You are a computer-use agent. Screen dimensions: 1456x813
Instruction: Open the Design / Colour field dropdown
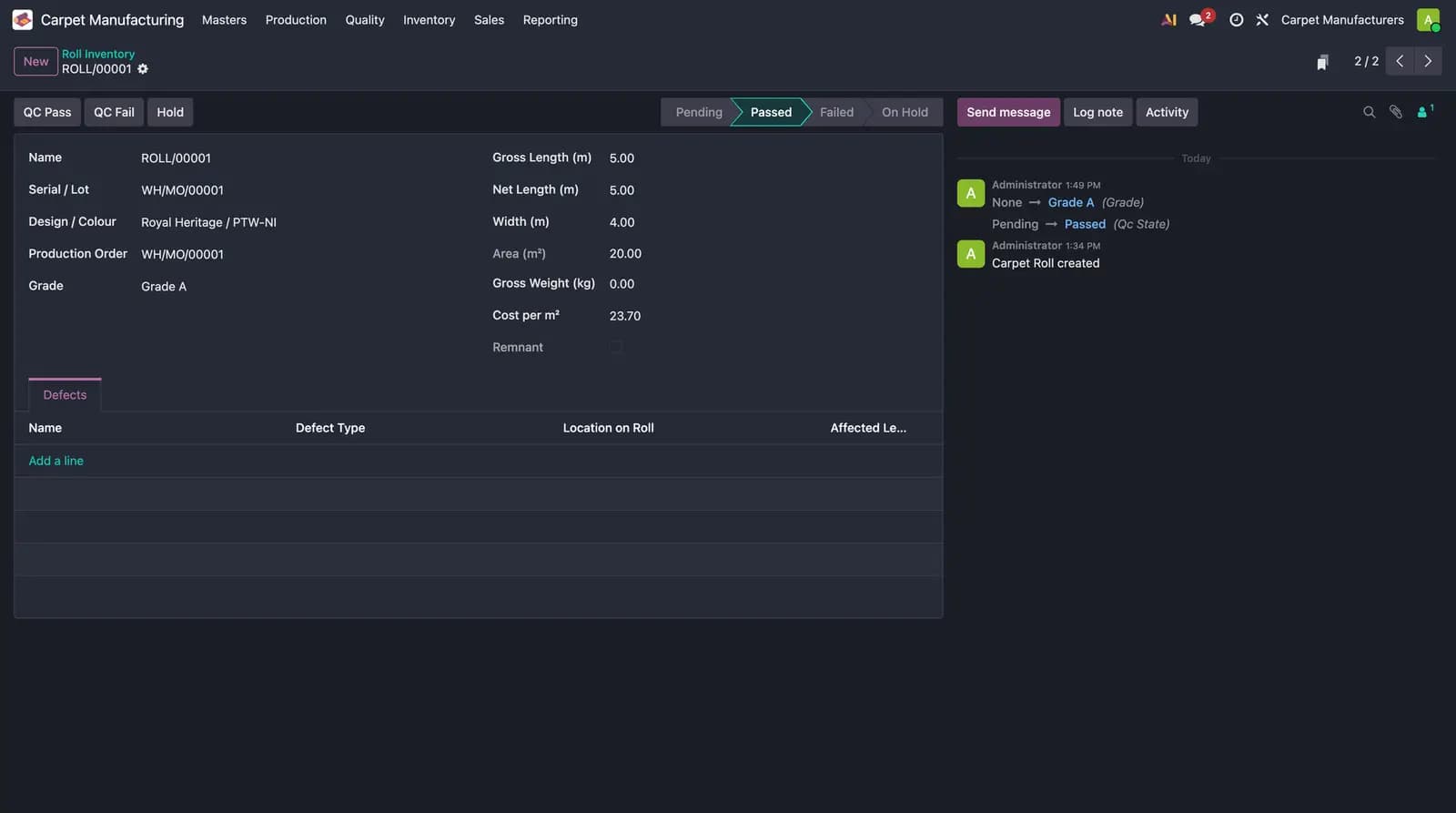tap(305, 222)
